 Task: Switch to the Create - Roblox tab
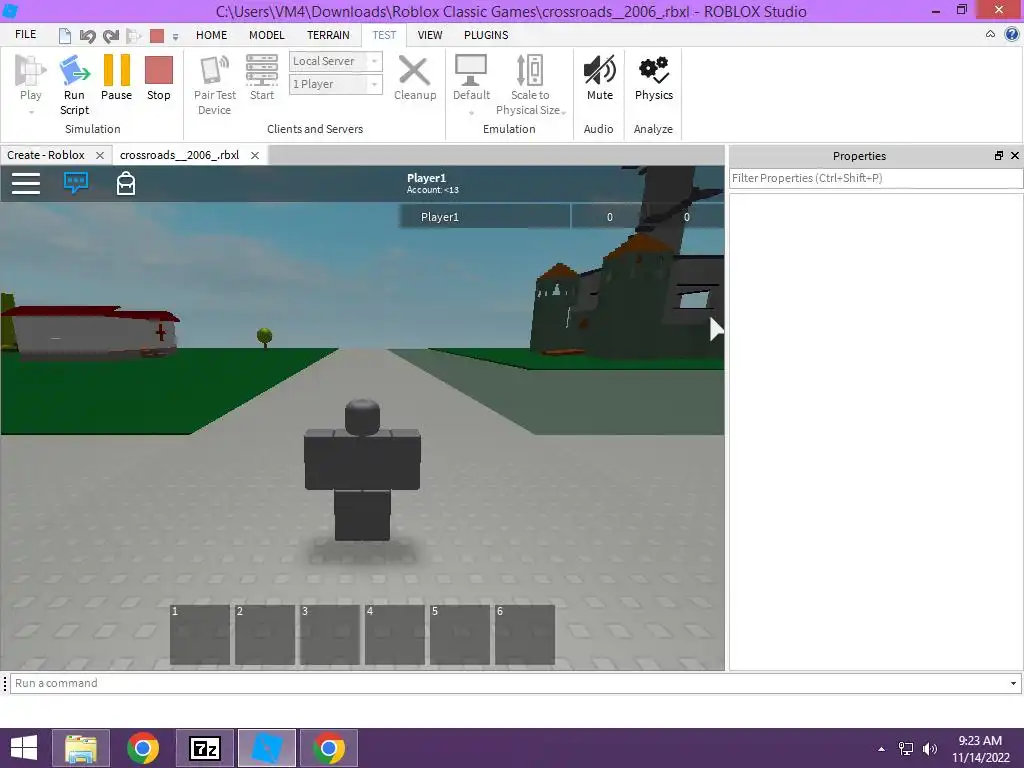pyautogui.click(x=46, y=155)
